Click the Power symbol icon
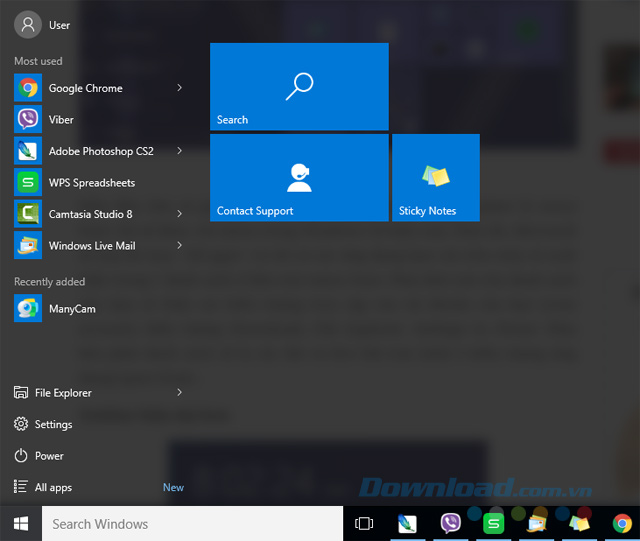 pos(21,455)
